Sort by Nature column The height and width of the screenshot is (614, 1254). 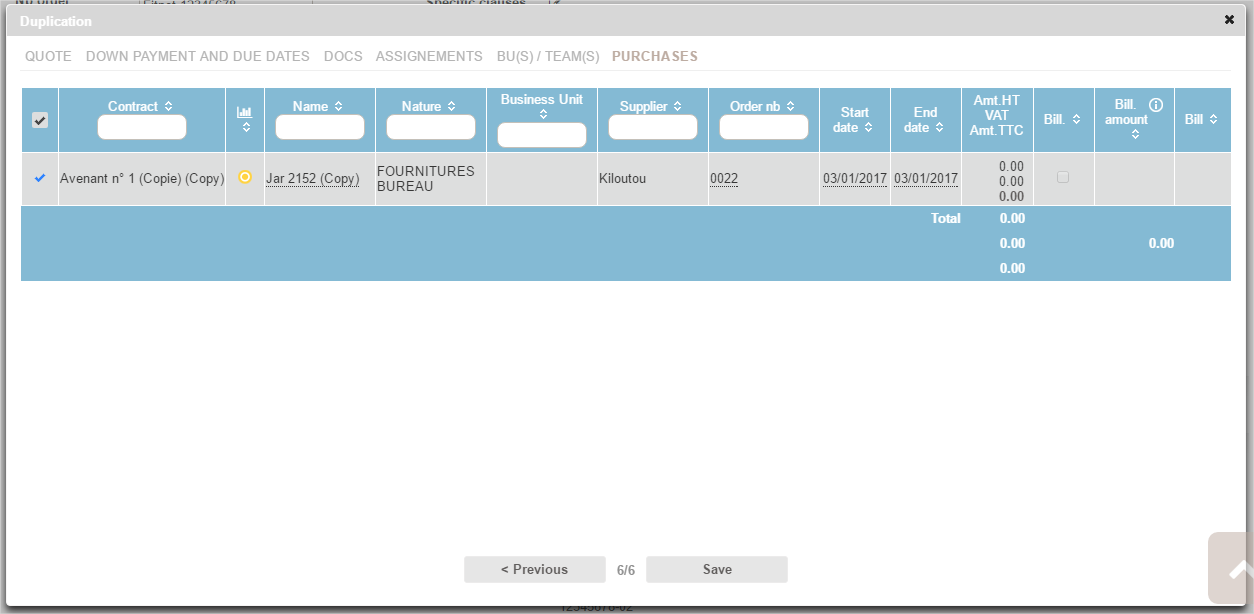pyautogui.click(x=451, y=106)
